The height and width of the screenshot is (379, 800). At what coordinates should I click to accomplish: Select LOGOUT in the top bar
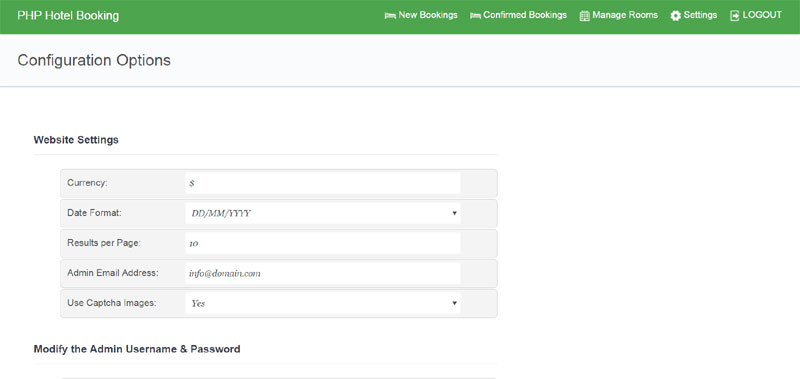click(762, 15)
